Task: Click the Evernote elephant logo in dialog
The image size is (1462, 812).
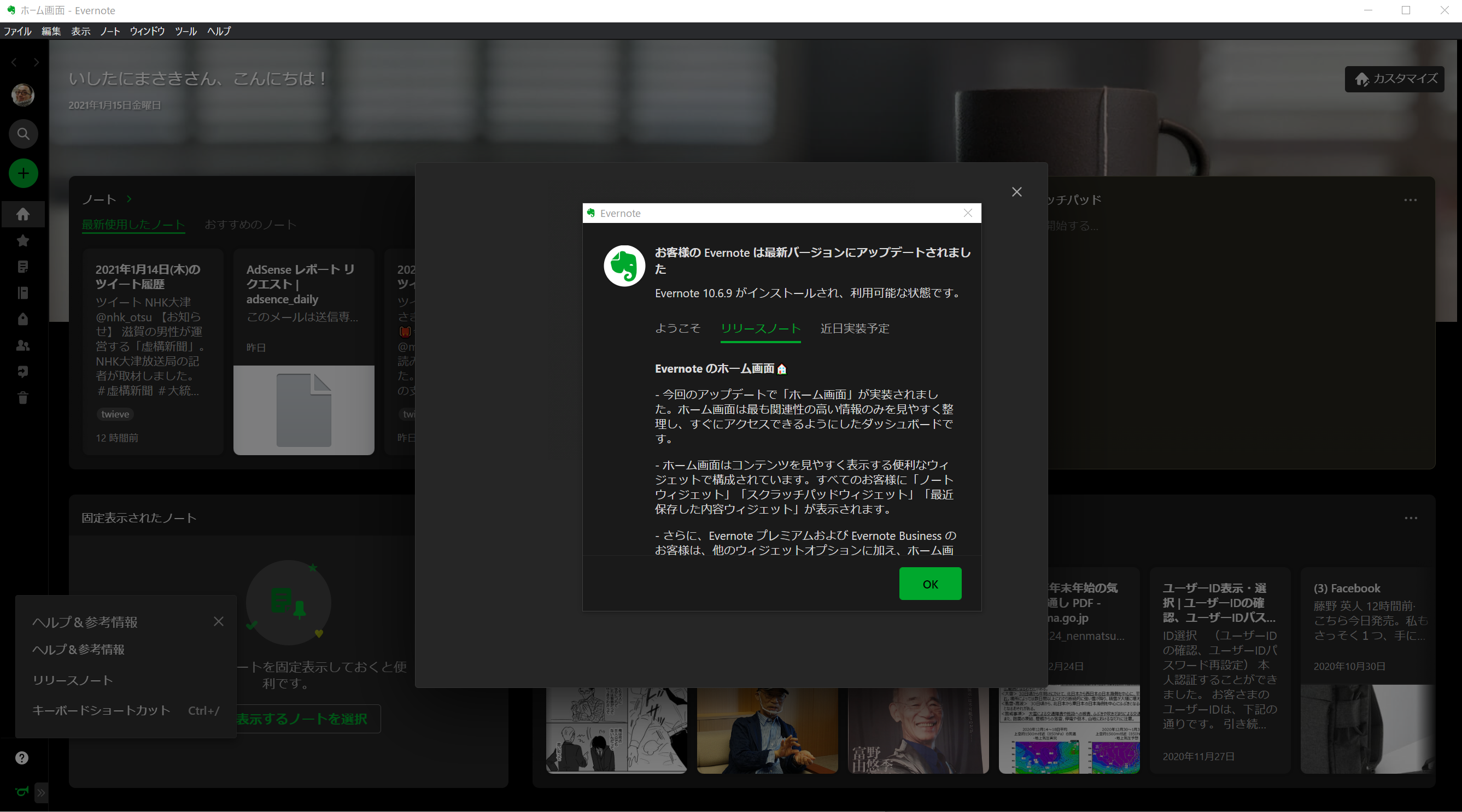Action: click(624, 266)
